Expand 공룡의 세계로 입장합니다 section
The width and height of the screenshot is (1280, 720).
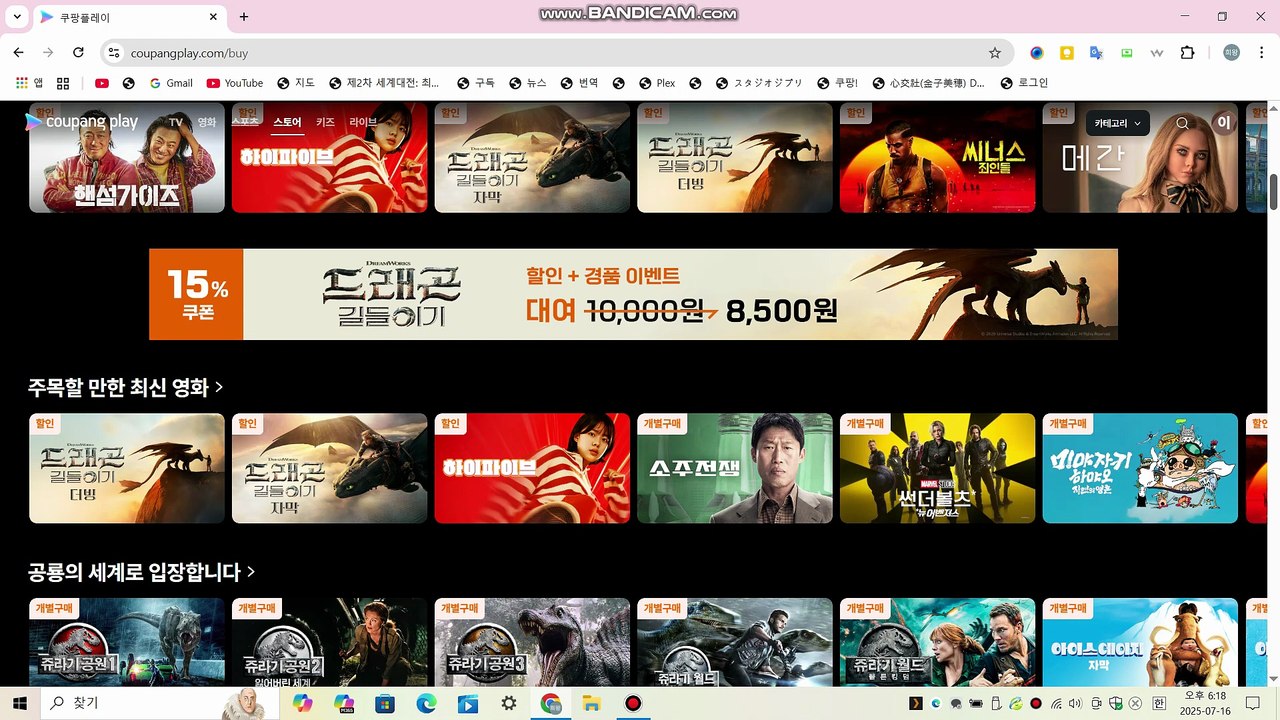click(141, 572)
